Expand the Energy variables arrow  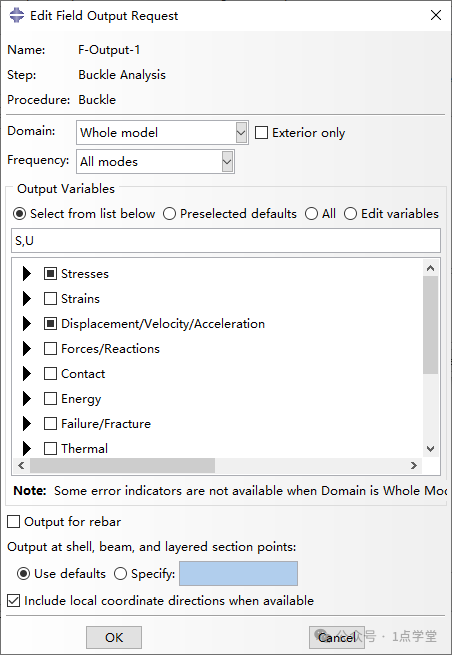[x=27, y=399]
